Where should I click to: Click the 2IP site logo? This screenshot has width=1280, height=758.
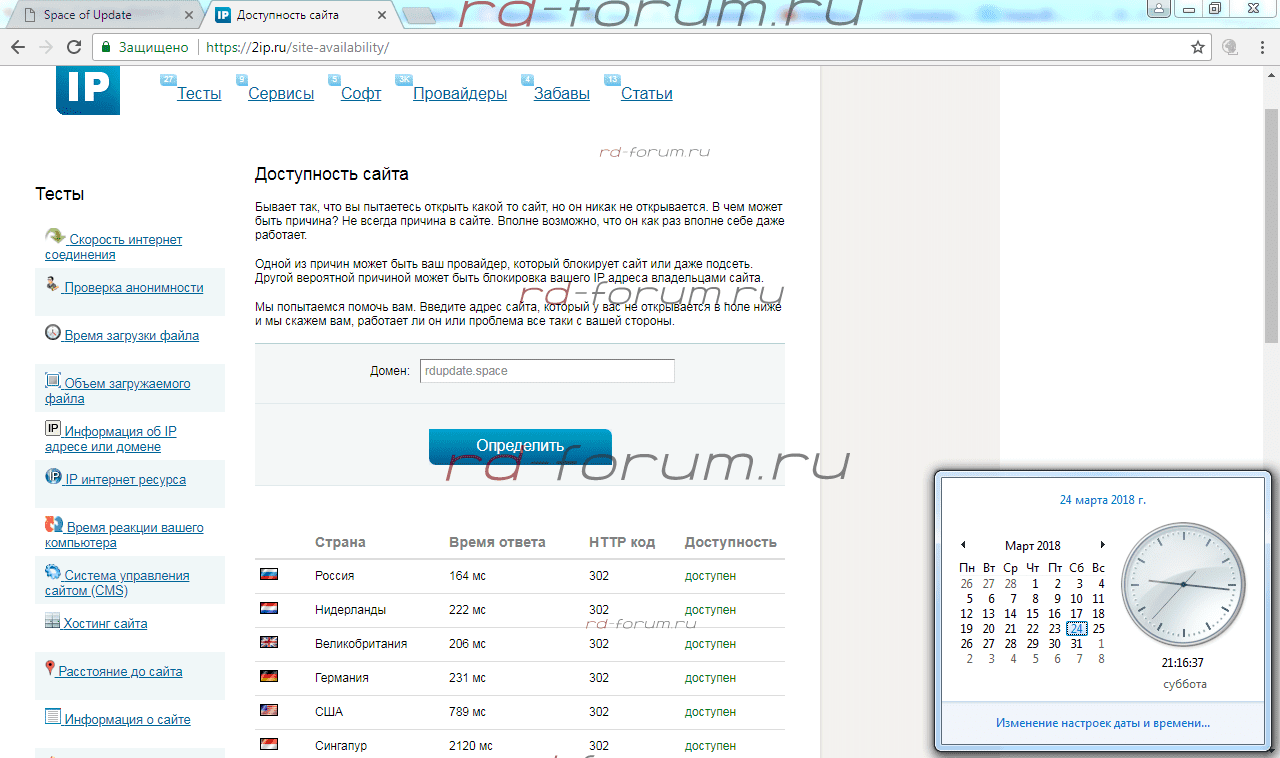tap(88, 90)
